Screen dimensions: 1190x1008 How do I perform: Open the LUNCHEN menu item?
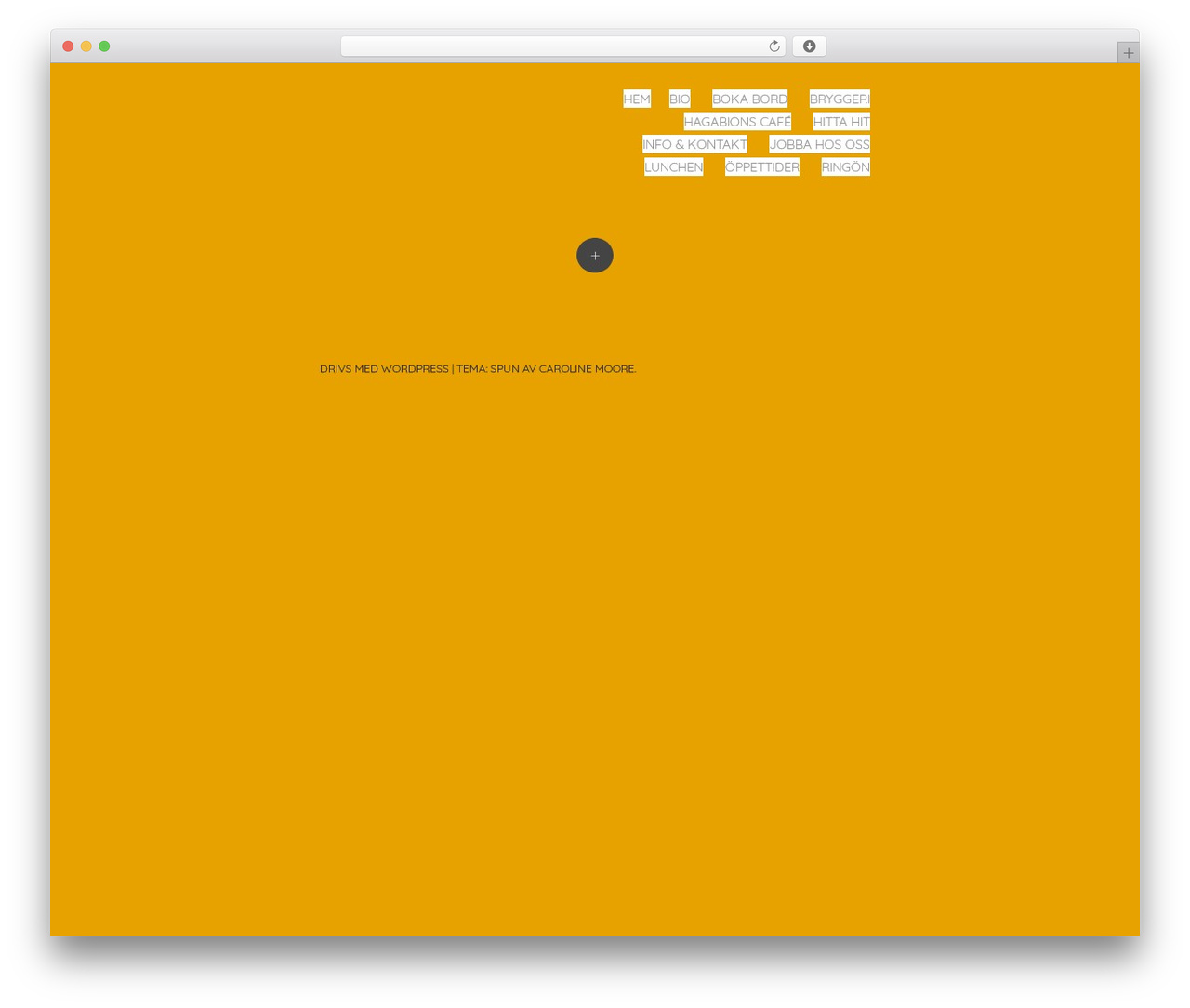tap(673, 167)
